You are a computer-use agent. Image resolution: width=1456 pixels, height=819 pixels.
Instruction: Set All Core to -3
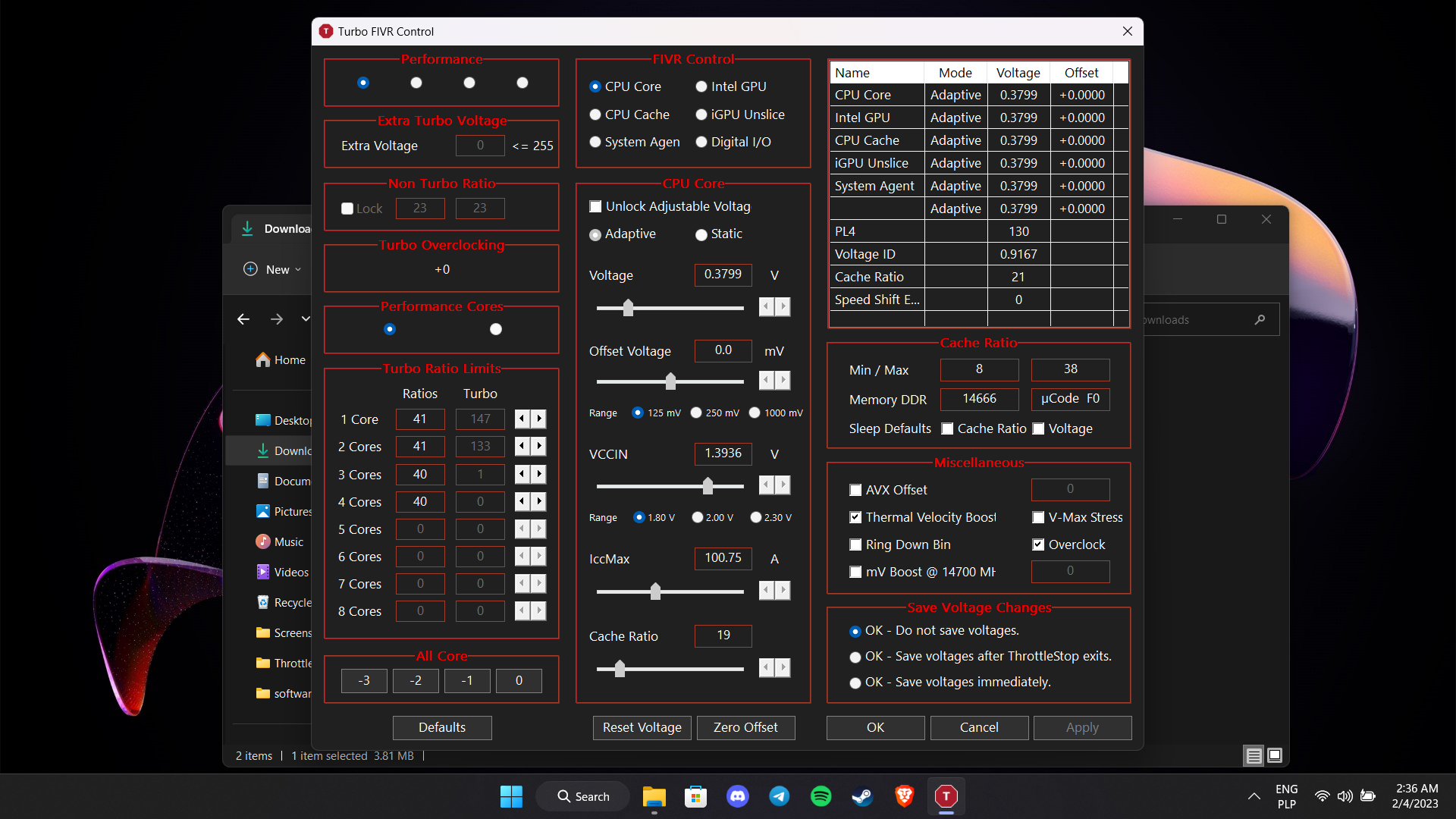pyautogui.click(x=364, y=680)
